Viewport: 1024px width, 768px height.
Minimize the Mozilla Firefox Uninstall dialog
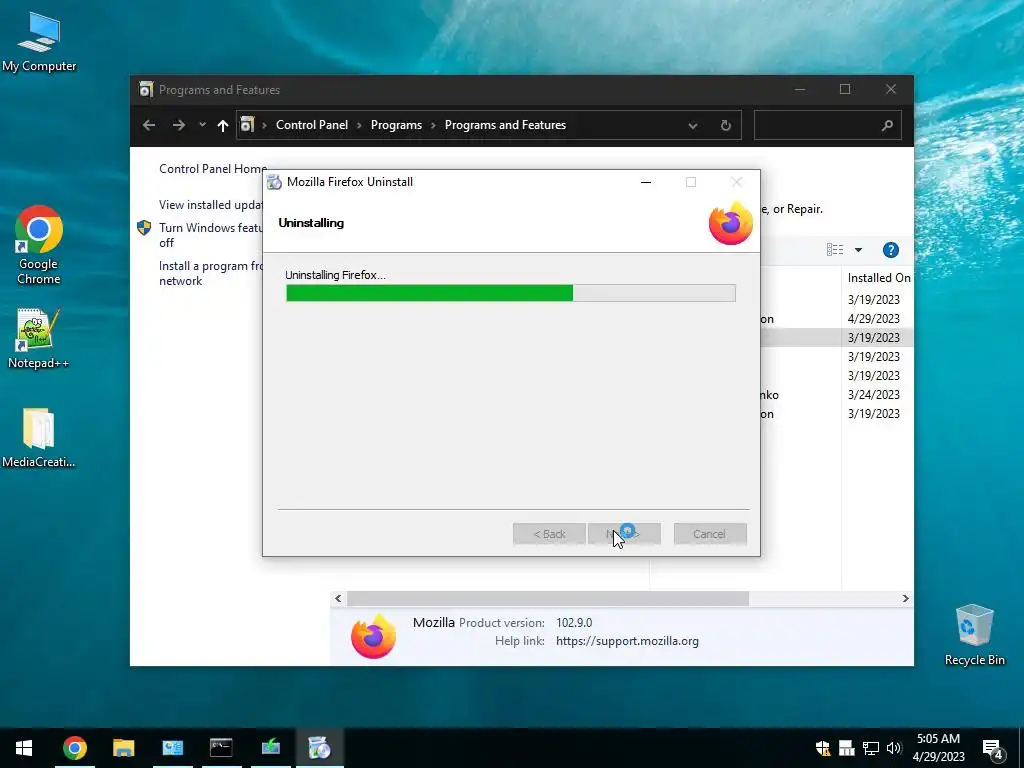point(646,182)
